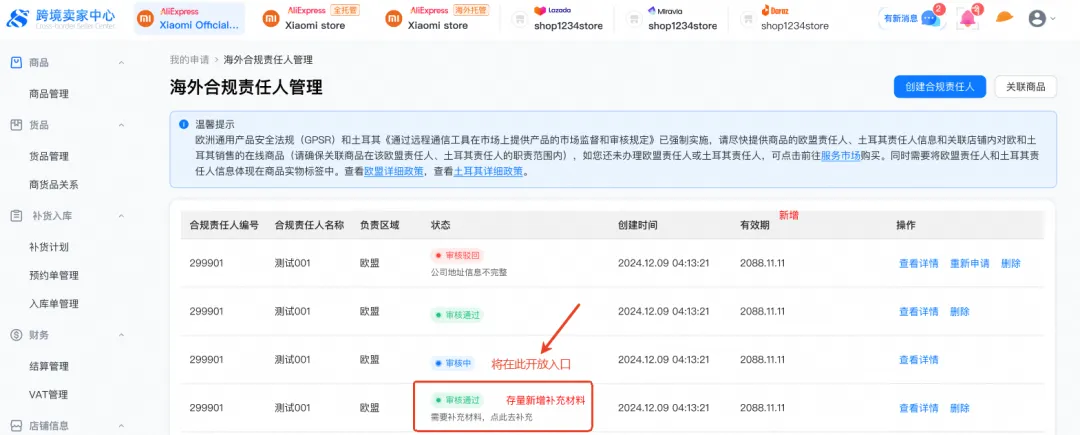Screen dimensions: 1080x435
Task: Click the 创建合规责任人 button
Action: pyautogui.click(x=940, y=87)
